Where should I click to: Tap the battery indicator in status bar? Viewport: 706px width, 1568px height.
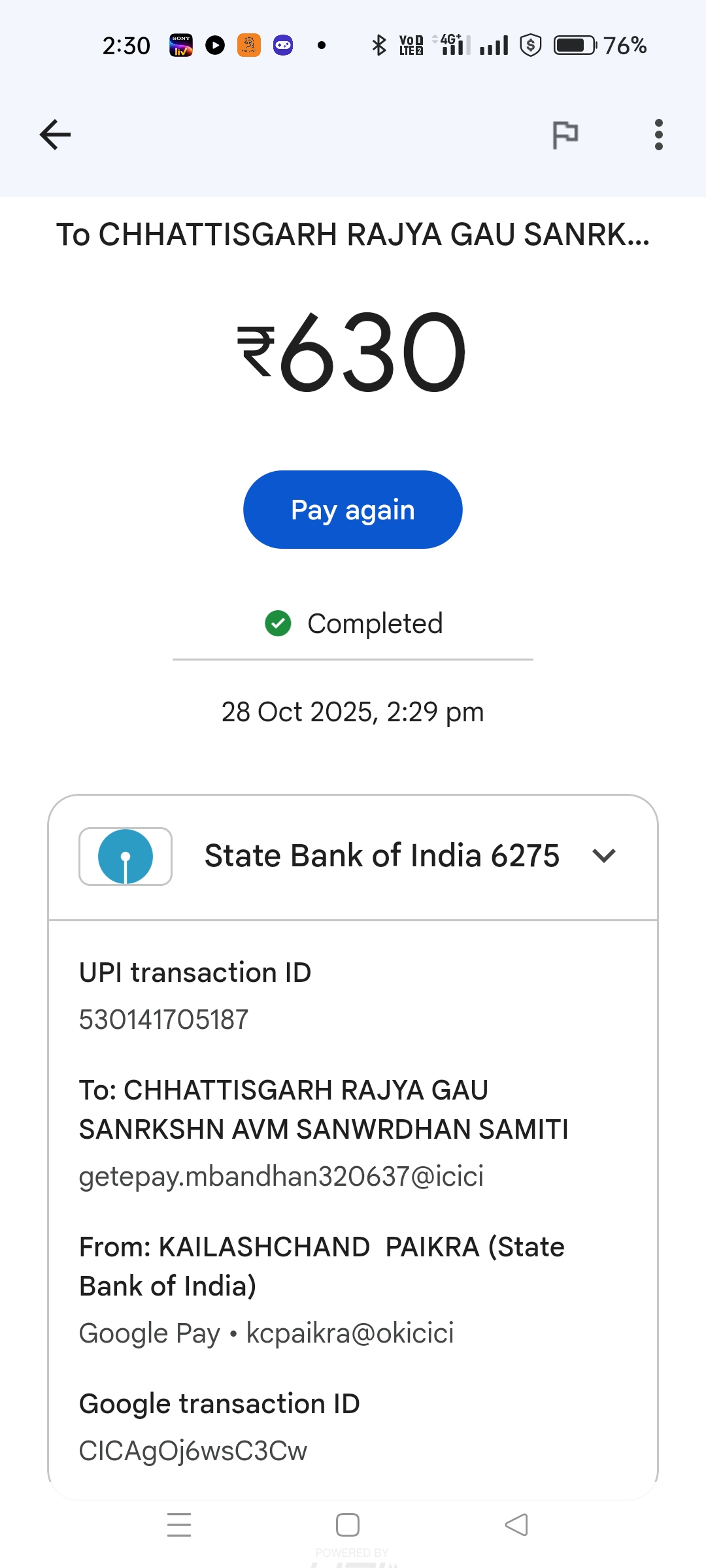click(x=575, y=45)
